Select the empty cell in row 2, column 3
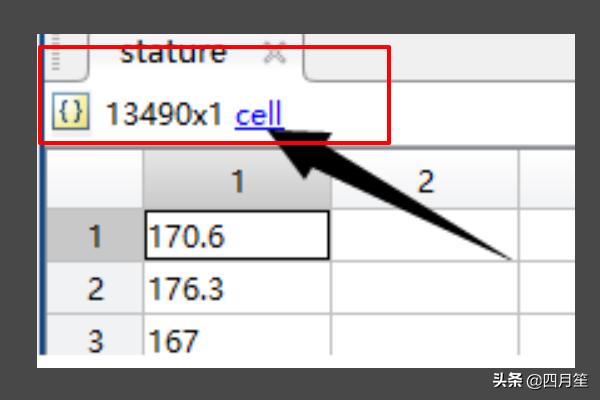This screenshot has height=400, width=600. click(547, 289)
